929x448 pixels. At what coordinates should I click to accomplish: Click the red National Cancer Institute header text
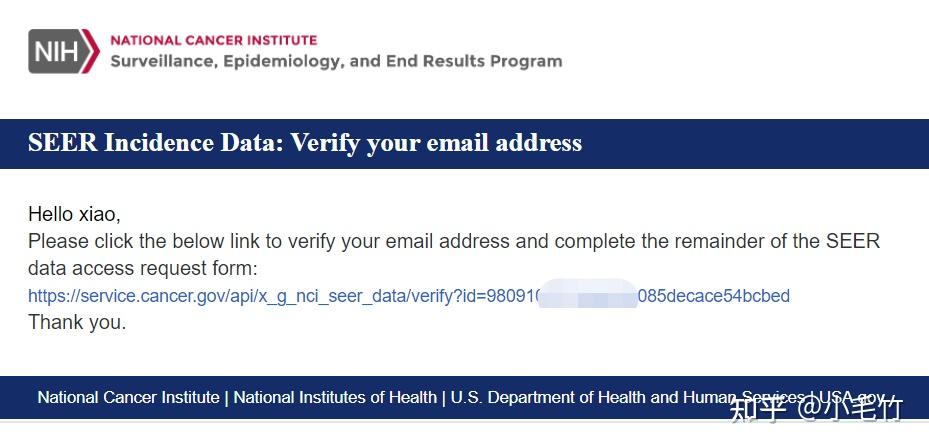pos(213,40)
